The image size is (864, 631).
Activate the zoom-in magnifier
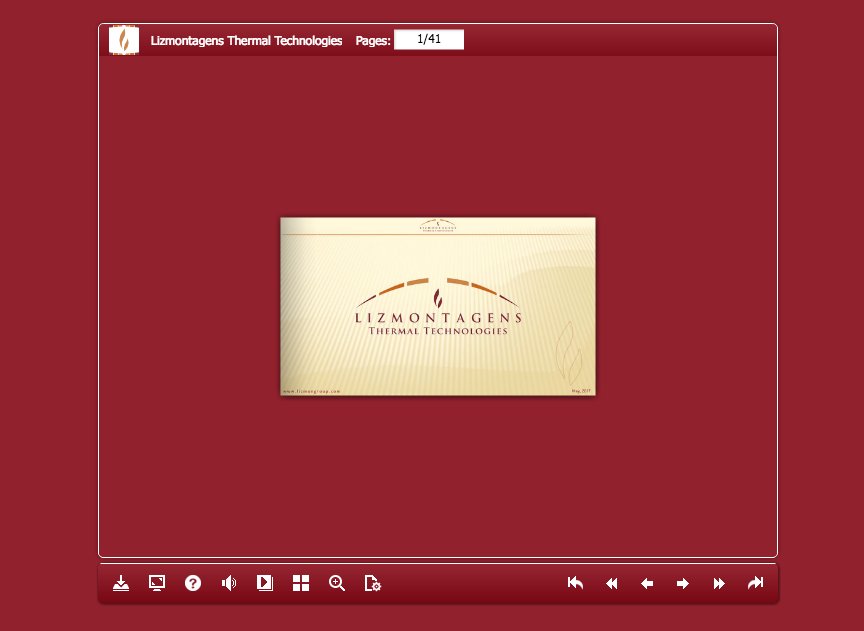337,583
